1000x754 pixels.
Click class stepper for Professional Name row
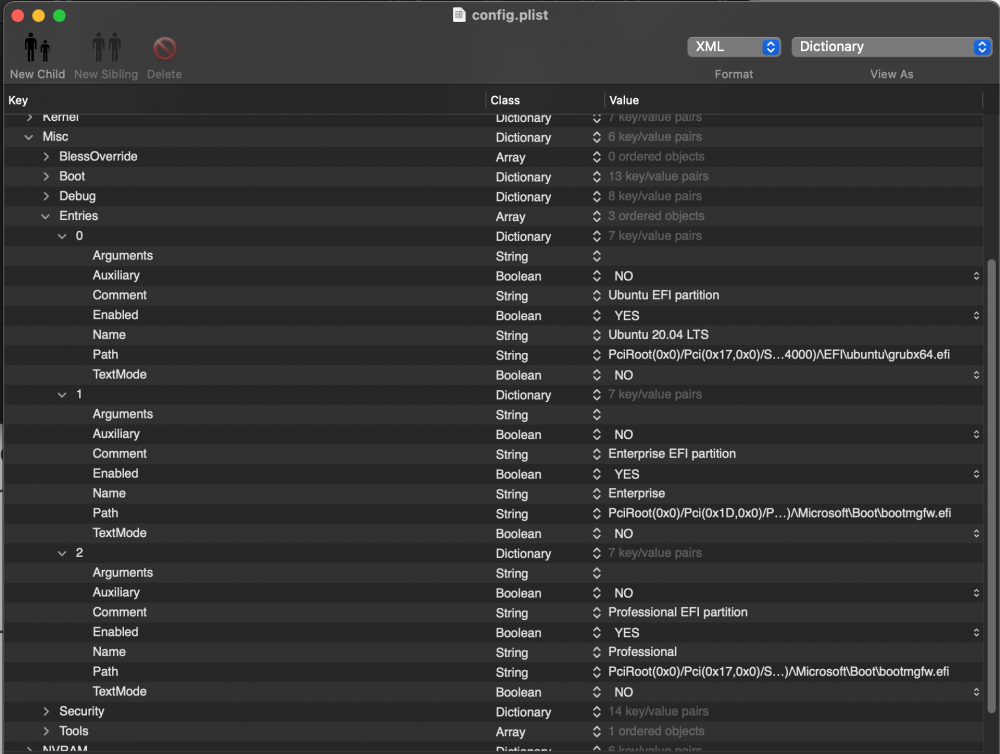pyautogui.click(x=596, y=652)
